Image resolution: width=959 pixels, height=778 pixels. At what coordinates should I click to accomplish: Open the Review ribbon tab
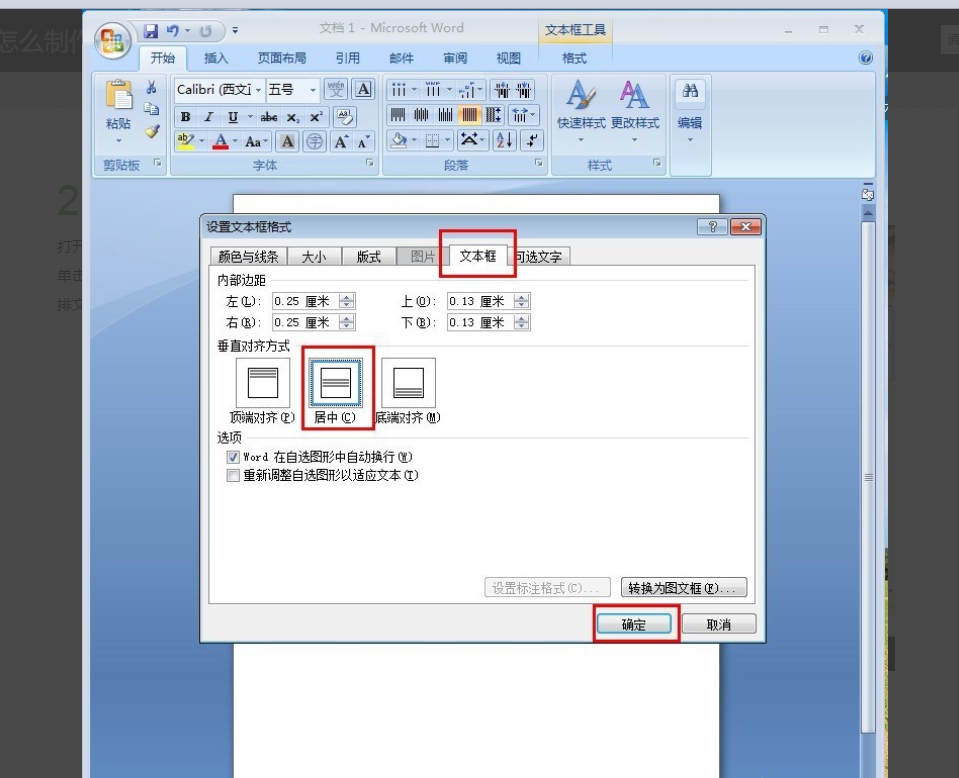pyautogui.click(x=455, y=58)
